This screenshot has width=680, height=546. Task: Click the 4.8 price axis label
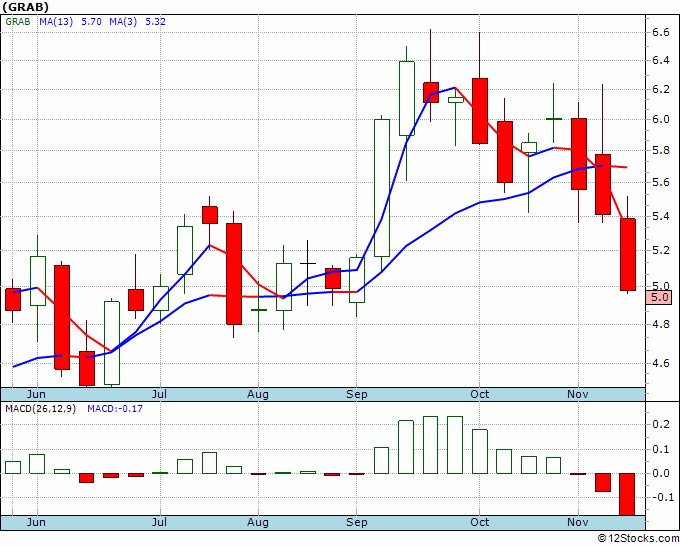coord(661,324)
